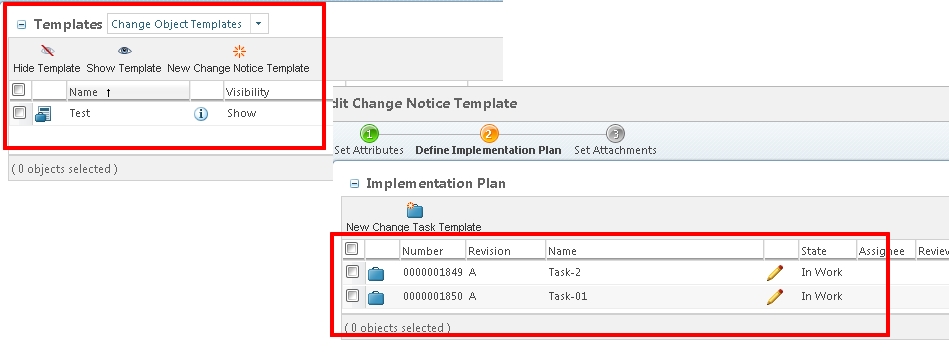
Task: Click task number 0000001849
Action: [433, 272]
